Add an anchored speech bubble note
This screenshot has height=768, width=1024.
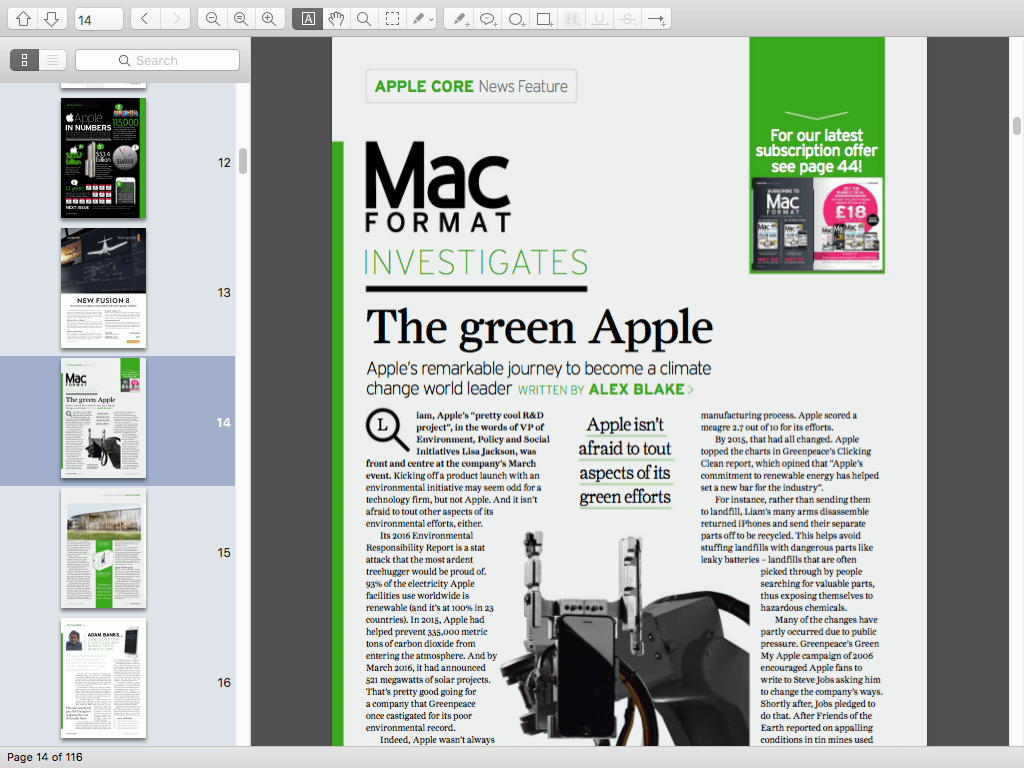tap(488, 19)
